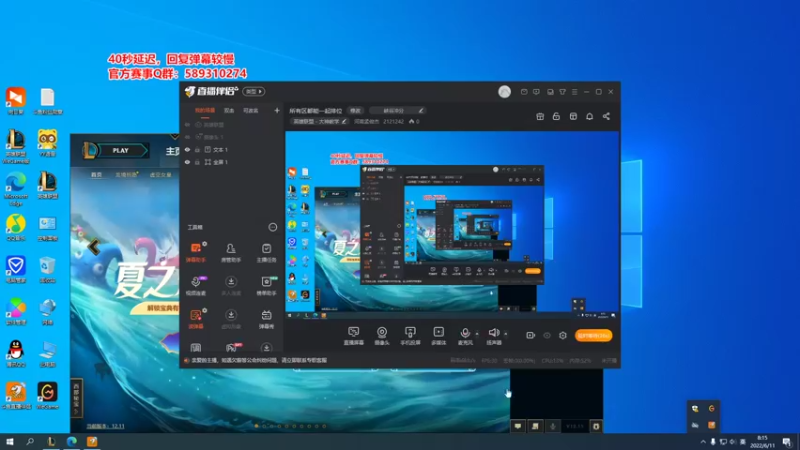Open 首页 tab in League client
Screen dimensions: 800x450
coord(96,174)
